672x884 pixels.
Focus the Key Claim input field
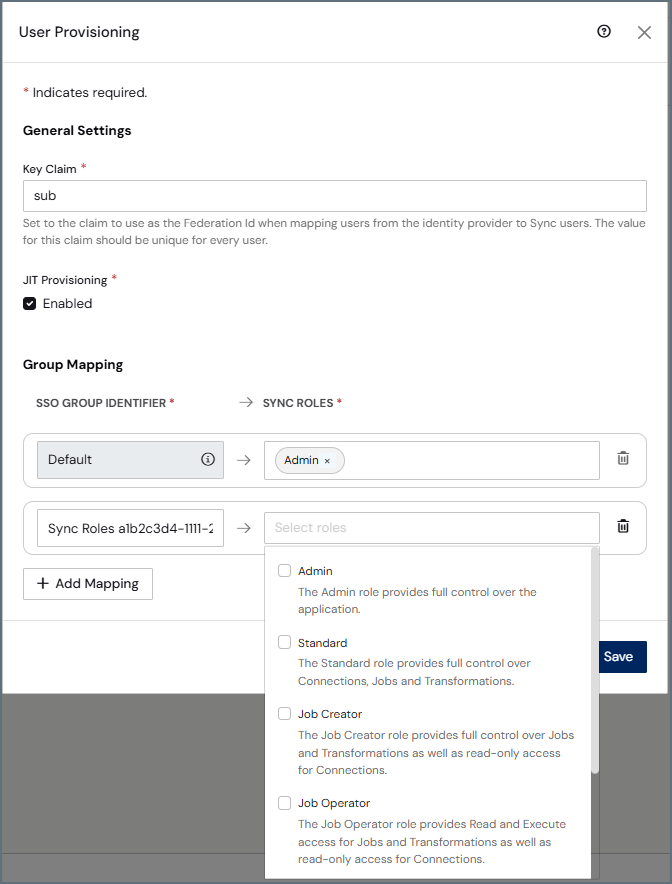335,196
